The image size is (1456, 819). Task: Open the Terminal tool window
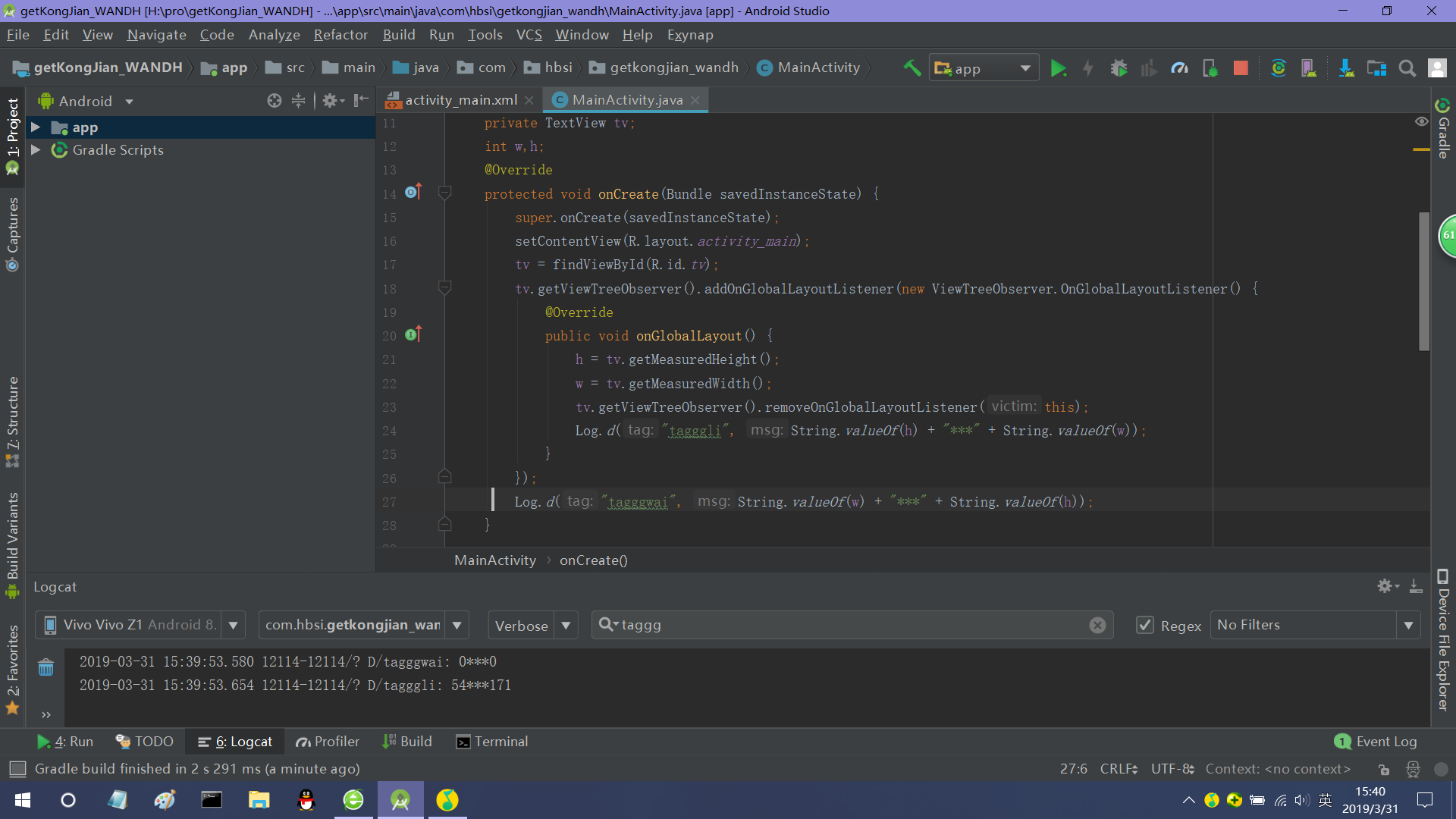coord(492,742)
